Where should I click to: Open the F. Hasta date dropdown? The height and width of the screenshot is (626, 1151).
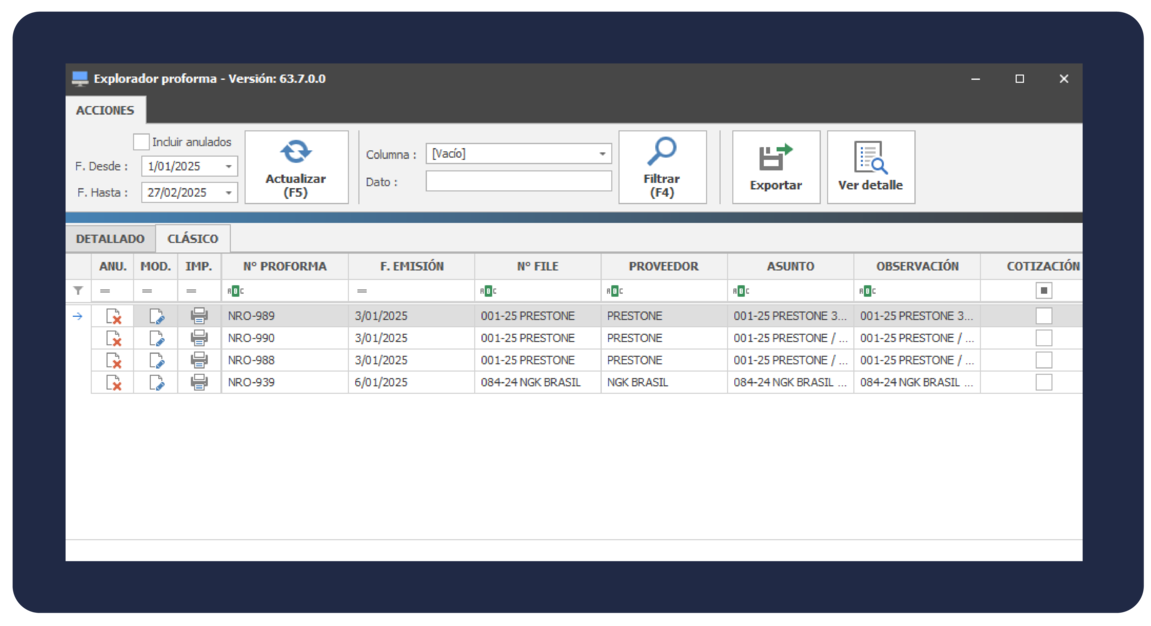[x=229, y=193]
